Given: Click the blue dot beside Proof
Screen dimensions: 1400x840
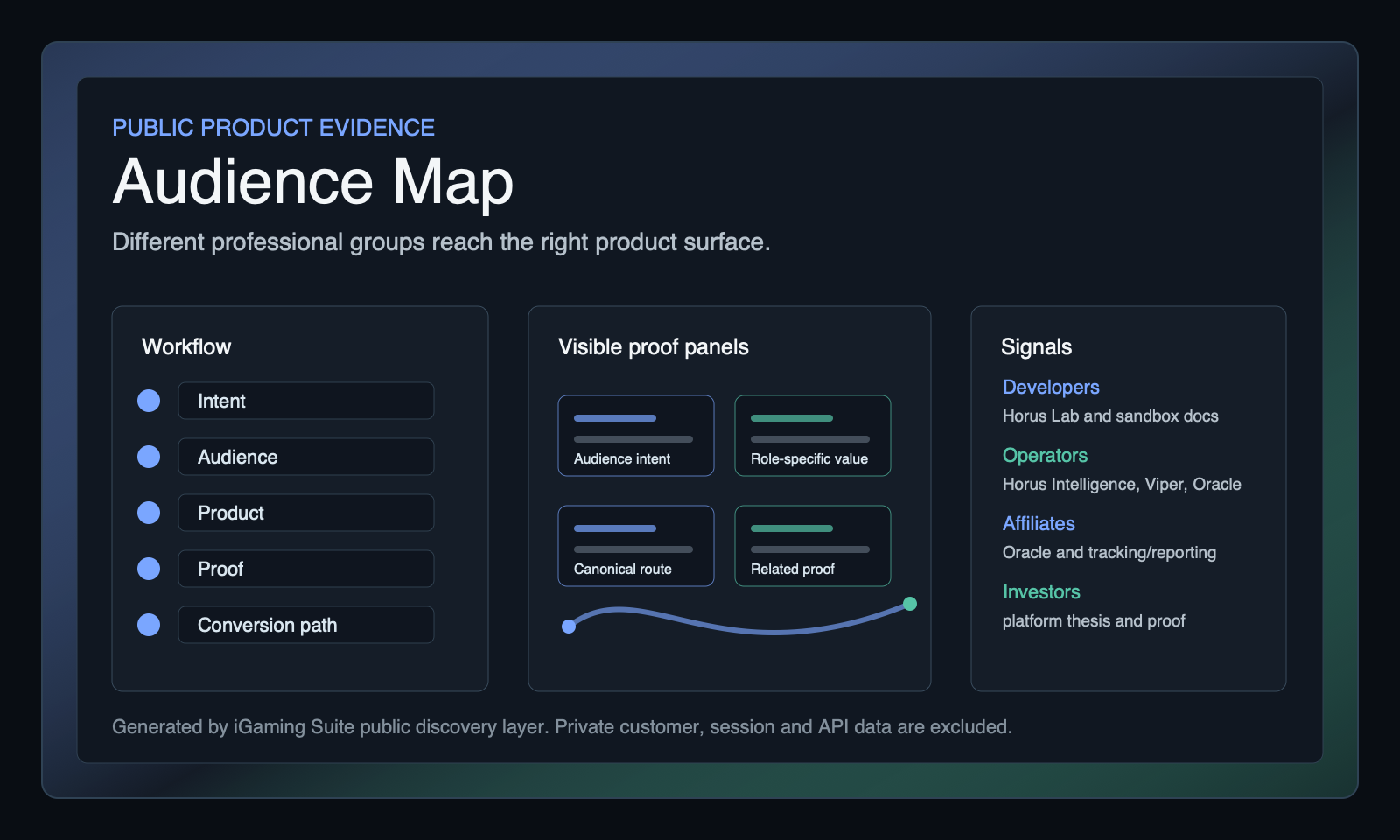Looking at the screenshot, I should tap(149, 569).
